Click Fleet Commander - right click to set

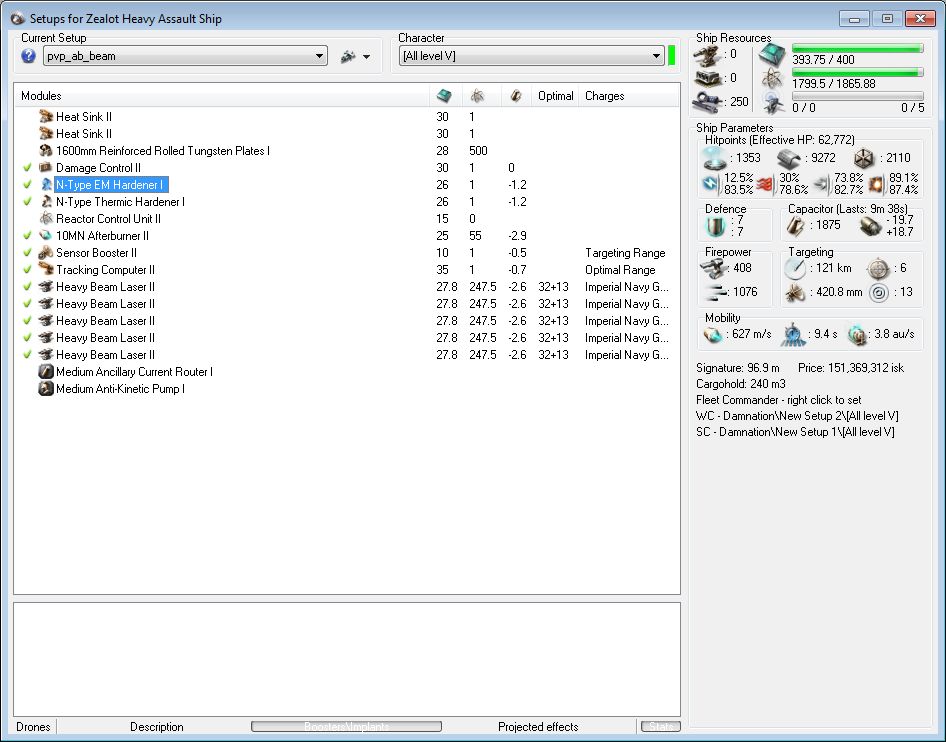[778, 400]
